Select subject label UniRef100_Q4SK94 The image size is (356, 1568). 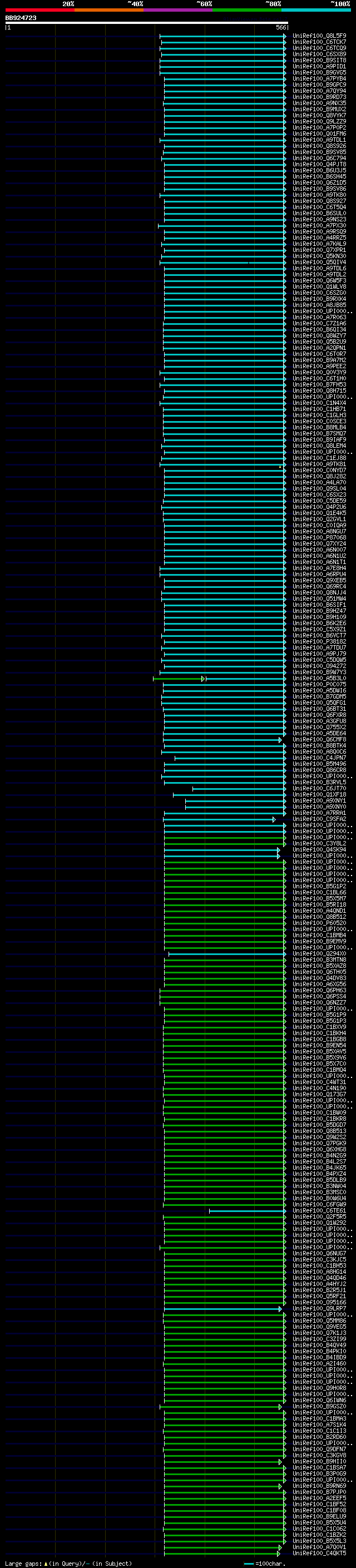coord(319,849)
